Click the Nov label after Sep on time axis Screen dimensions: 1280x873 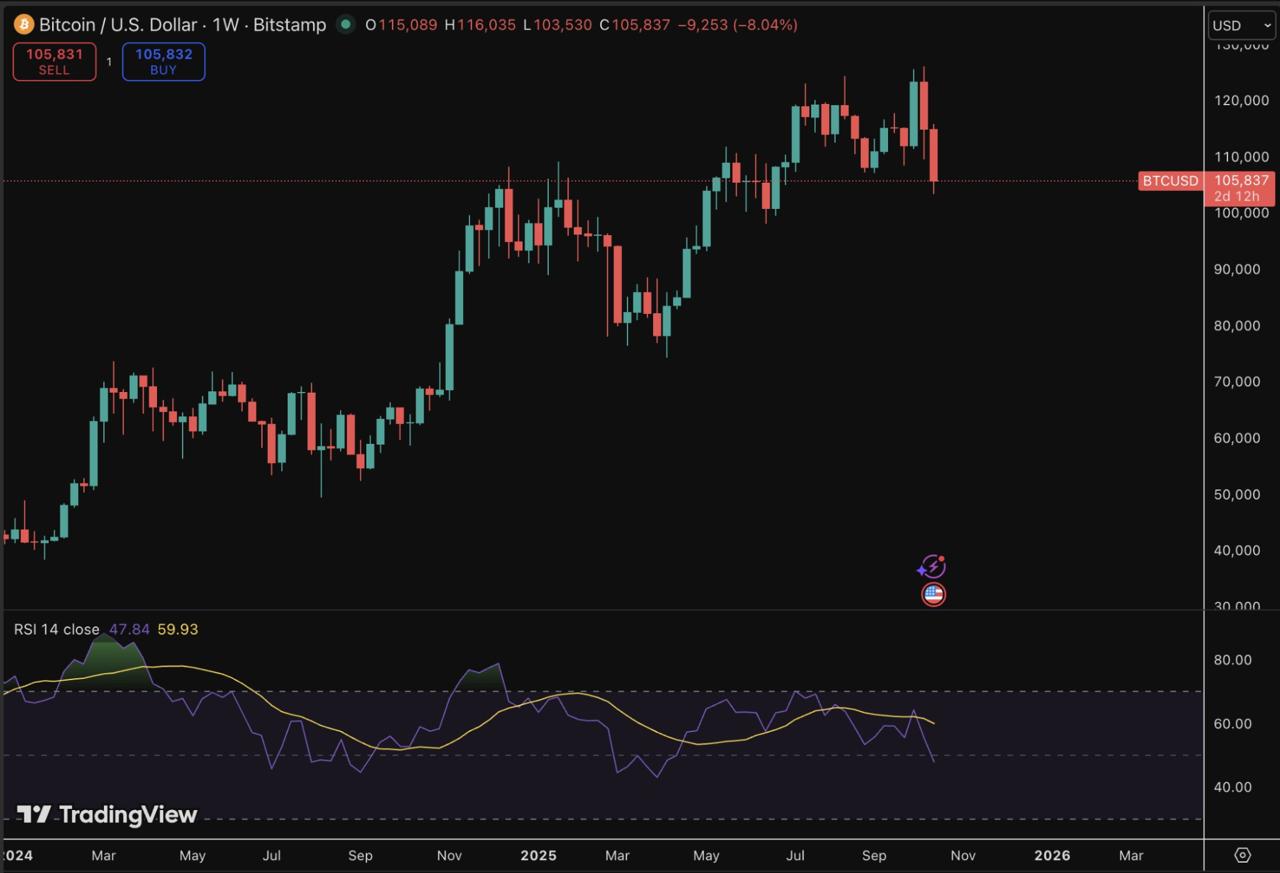pos(963,855)
